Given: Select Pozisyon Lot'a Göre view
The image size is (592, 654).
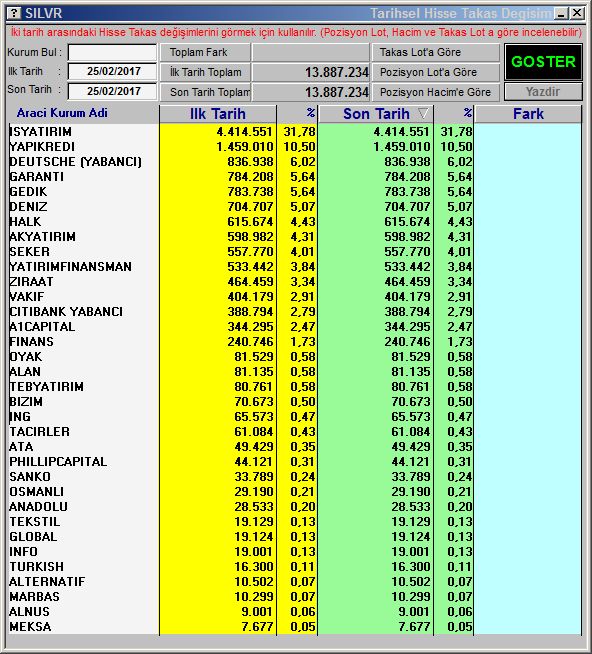Looking at the screenshot, I should (x=436, y=72).
